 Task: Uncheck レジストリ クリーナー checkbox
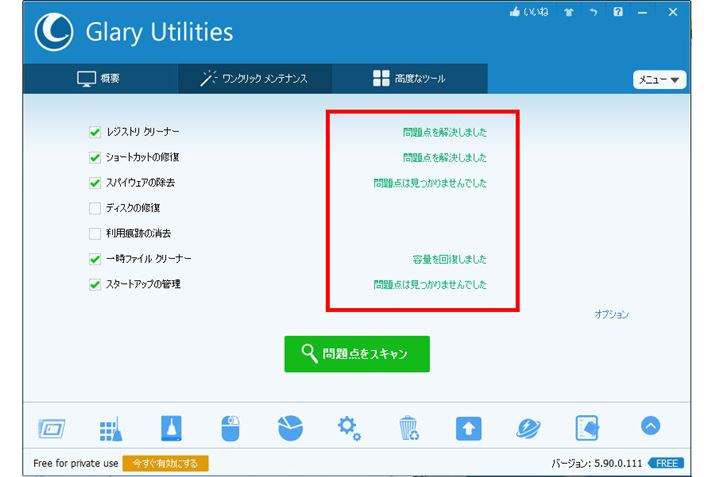click(x=94, y=132)
